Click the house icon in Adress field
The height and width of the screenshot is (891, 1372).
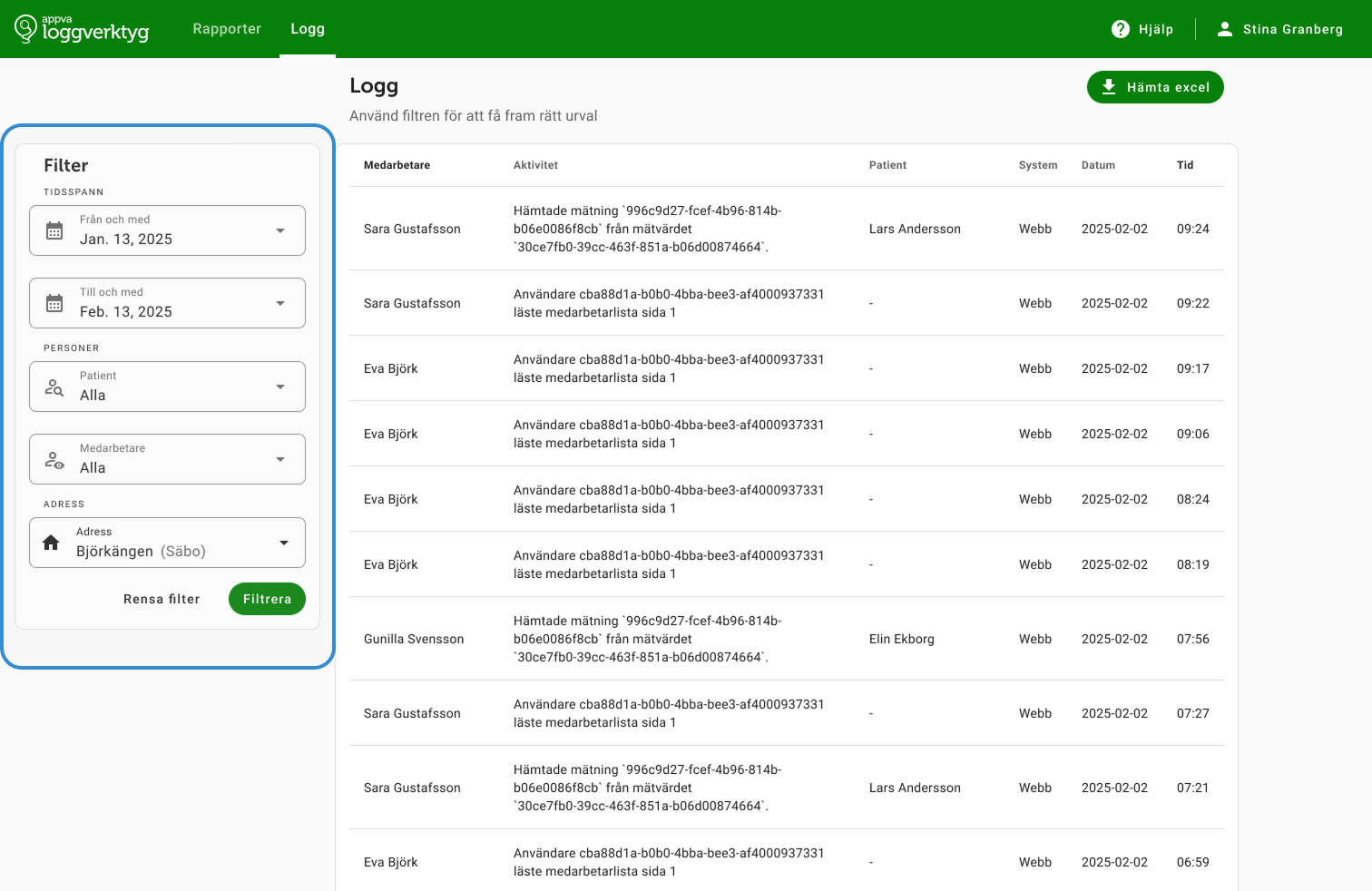[x=51, y=543]
